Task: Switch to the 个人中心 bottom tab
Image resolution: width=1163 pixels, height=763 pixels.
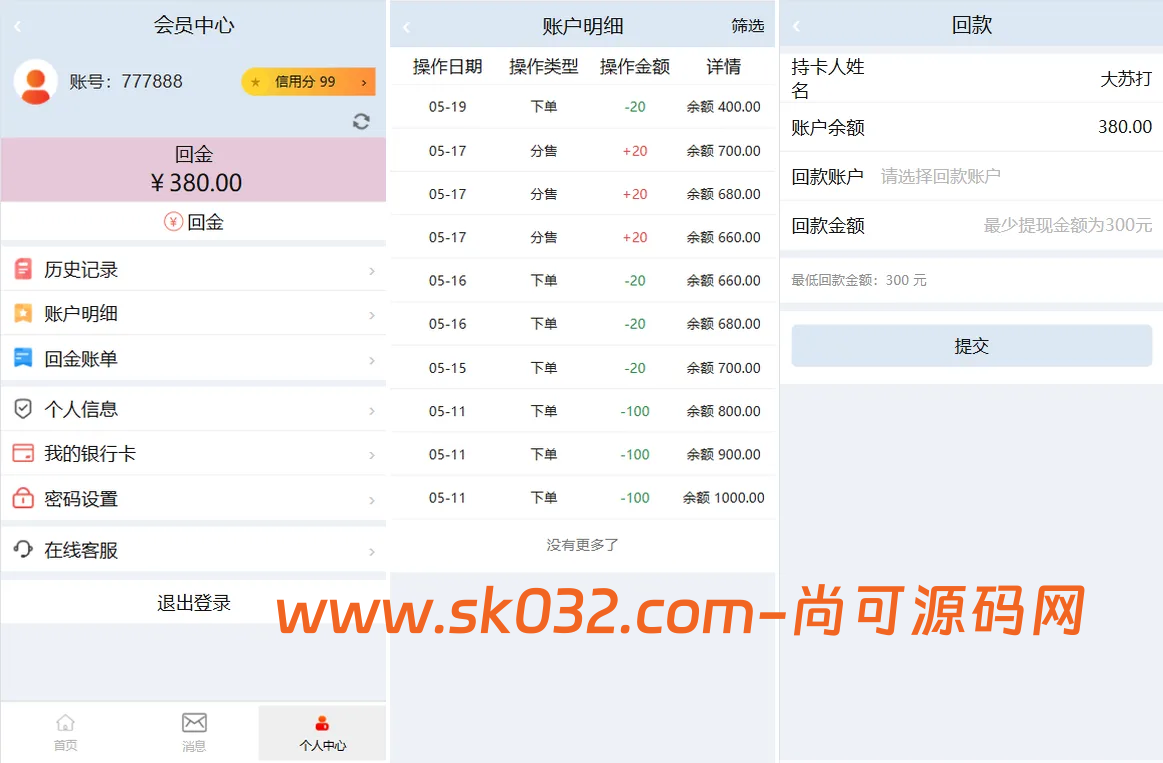Action: coord(323,733)
